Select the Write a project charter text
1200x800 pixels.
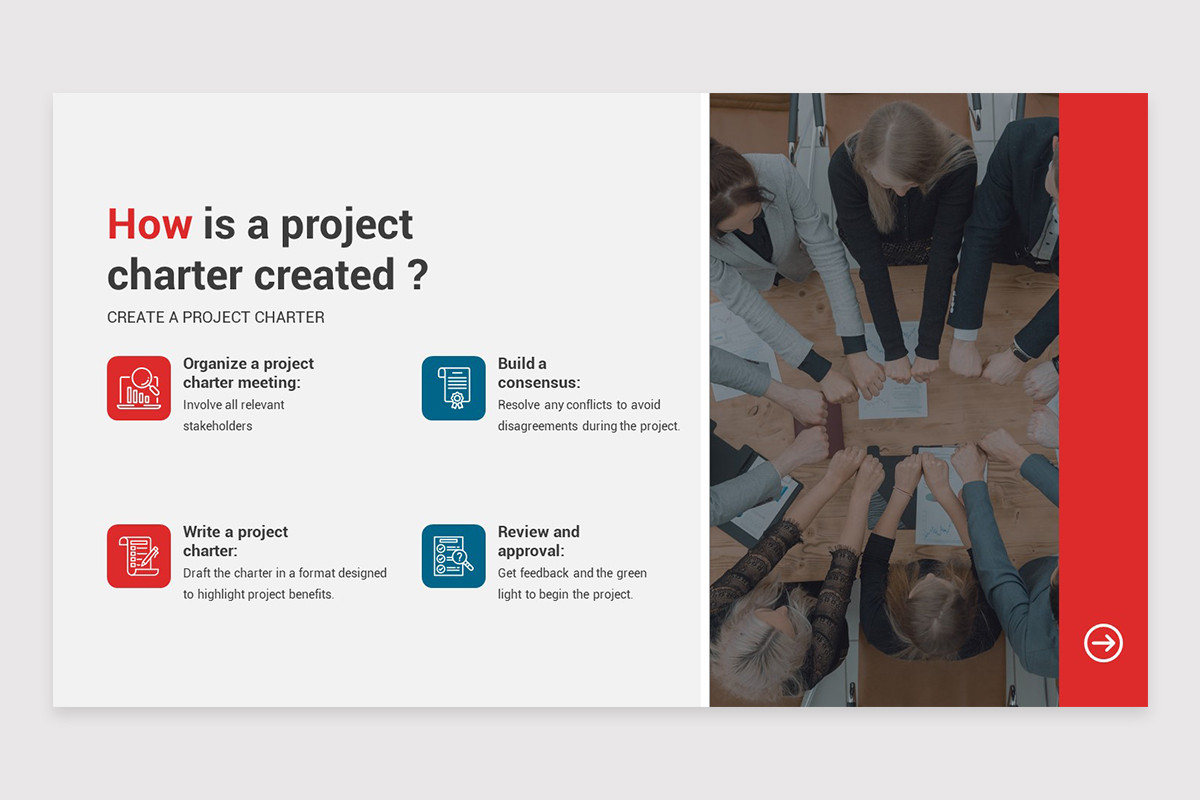coord(235,541)
